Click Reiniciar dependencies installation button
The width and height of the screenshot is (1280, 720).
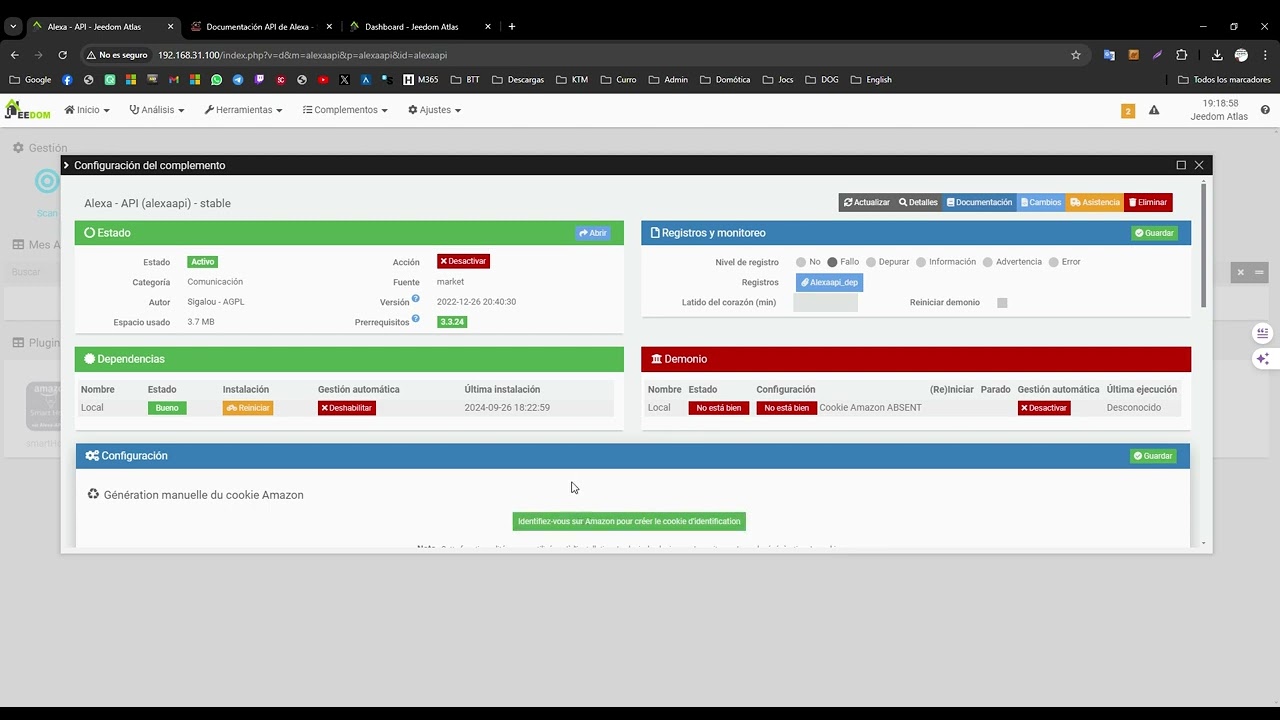pyautogui.click(x=248, y=408)
